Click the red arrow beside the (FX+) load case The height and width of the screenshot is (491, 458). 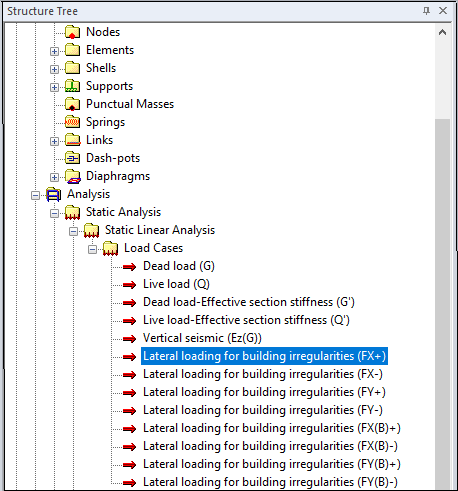click(x=129, y=357)
